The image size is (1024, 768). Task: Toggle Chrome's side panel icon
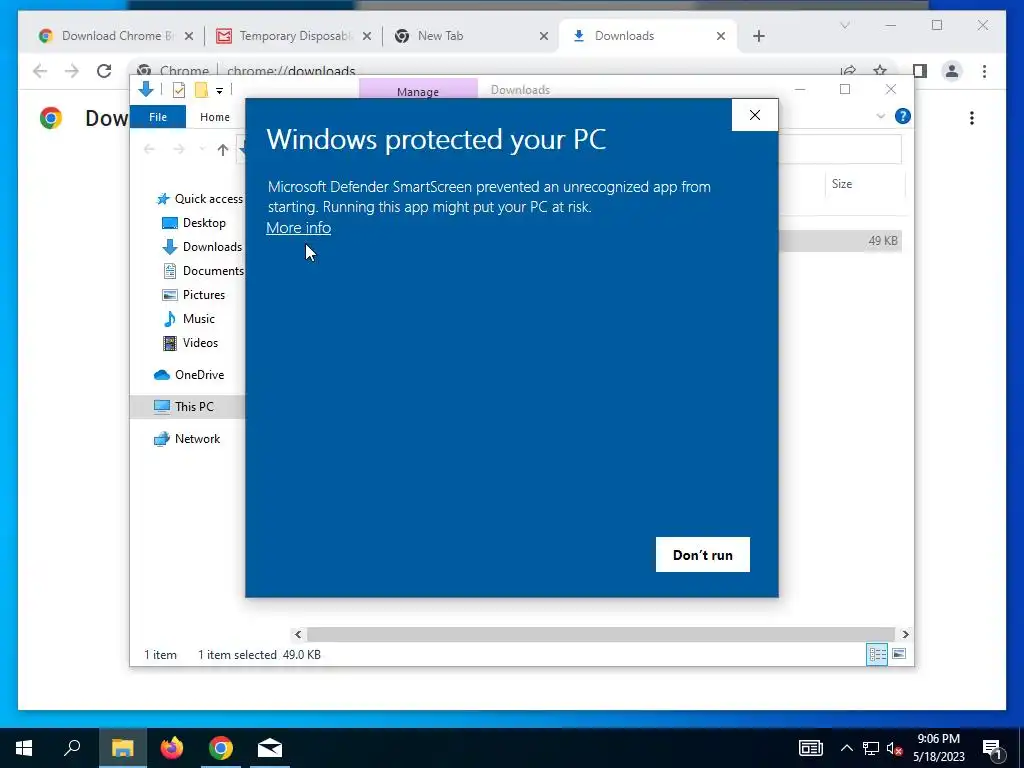[x=920, y=71]
